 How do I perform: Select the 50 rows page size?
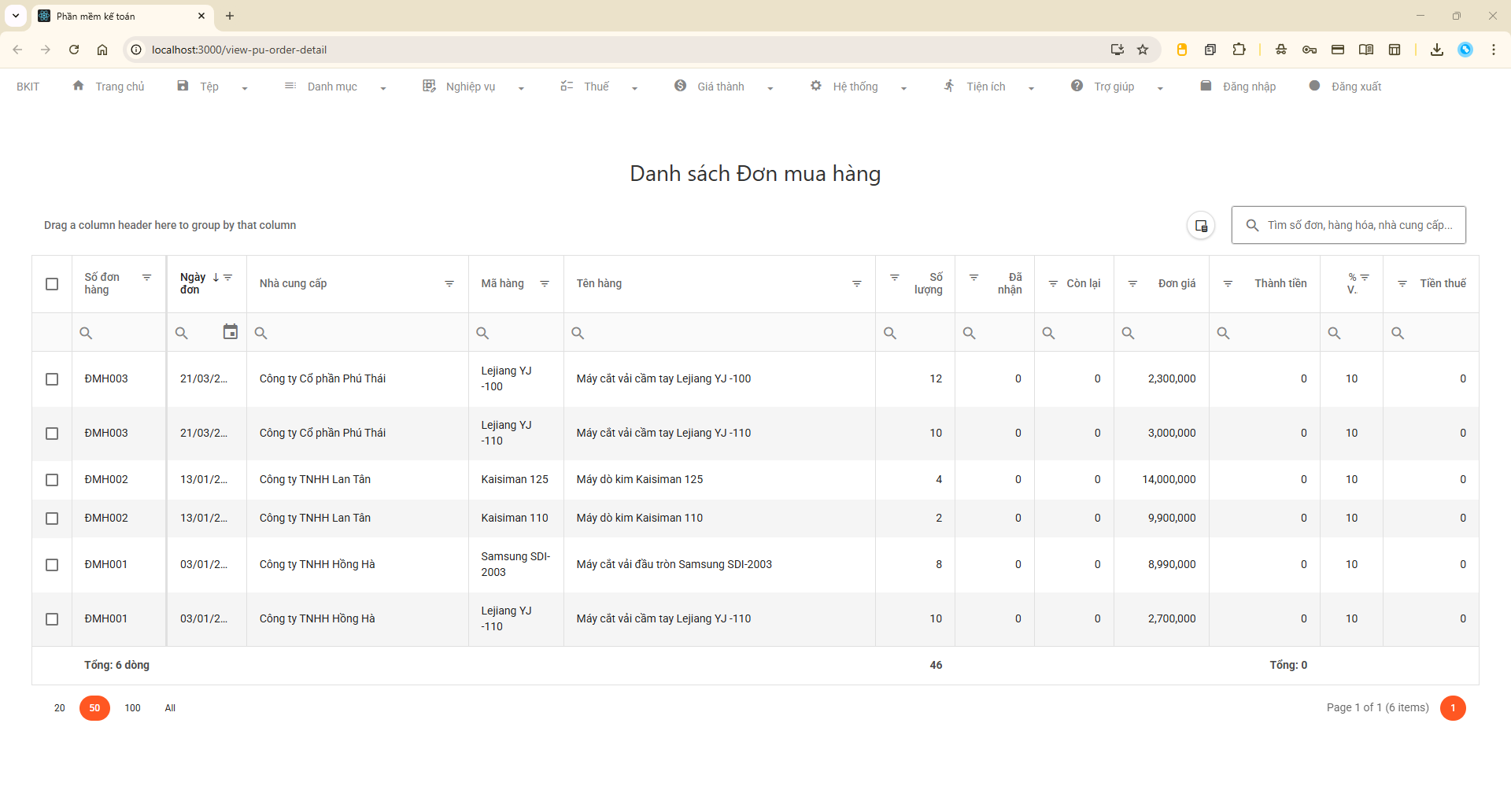point(94,708)
